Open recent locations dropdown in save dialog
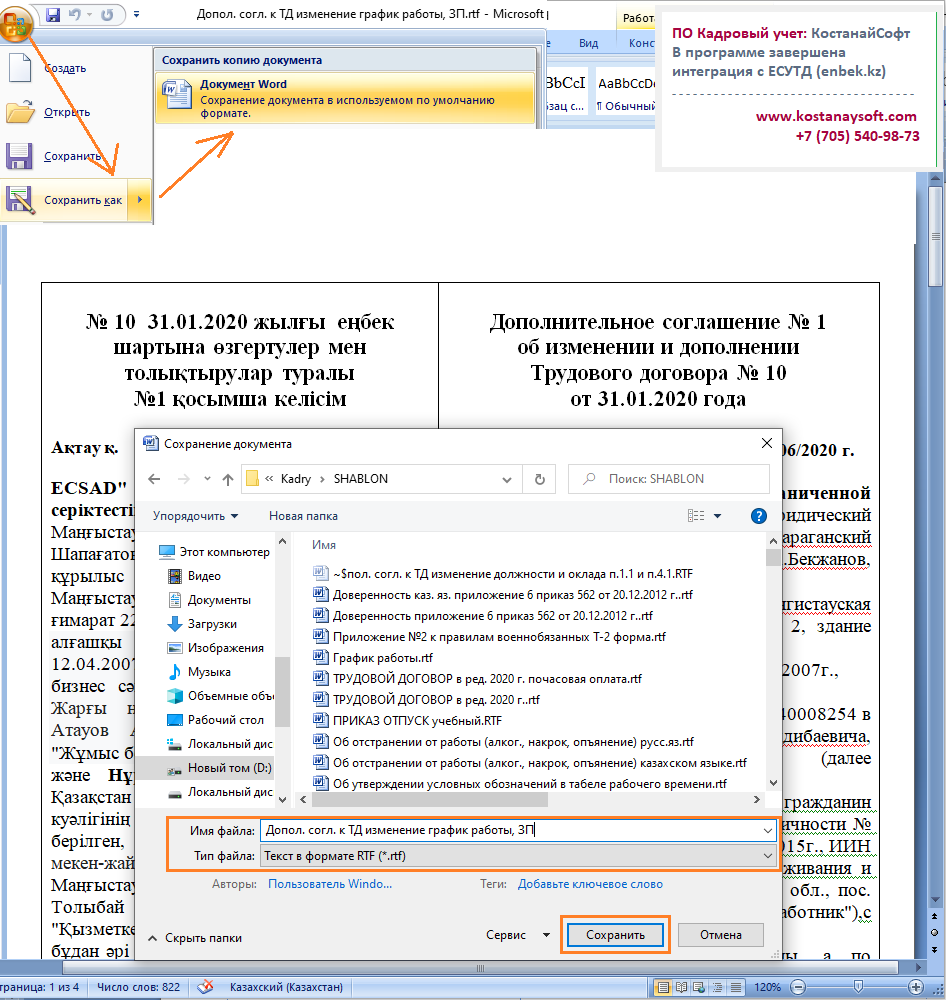This screenshot has width=946, height=1000. 207,479
